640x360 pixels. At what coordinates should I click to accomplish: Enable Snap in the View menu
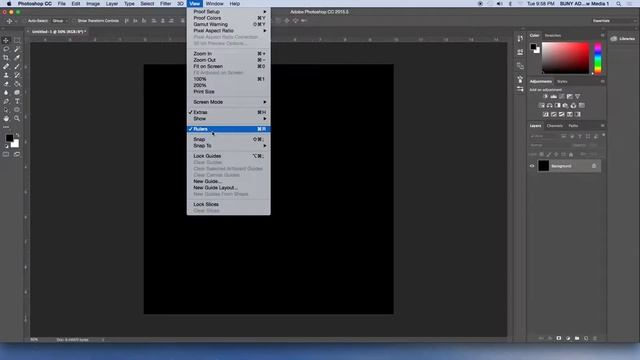point(229,139)
